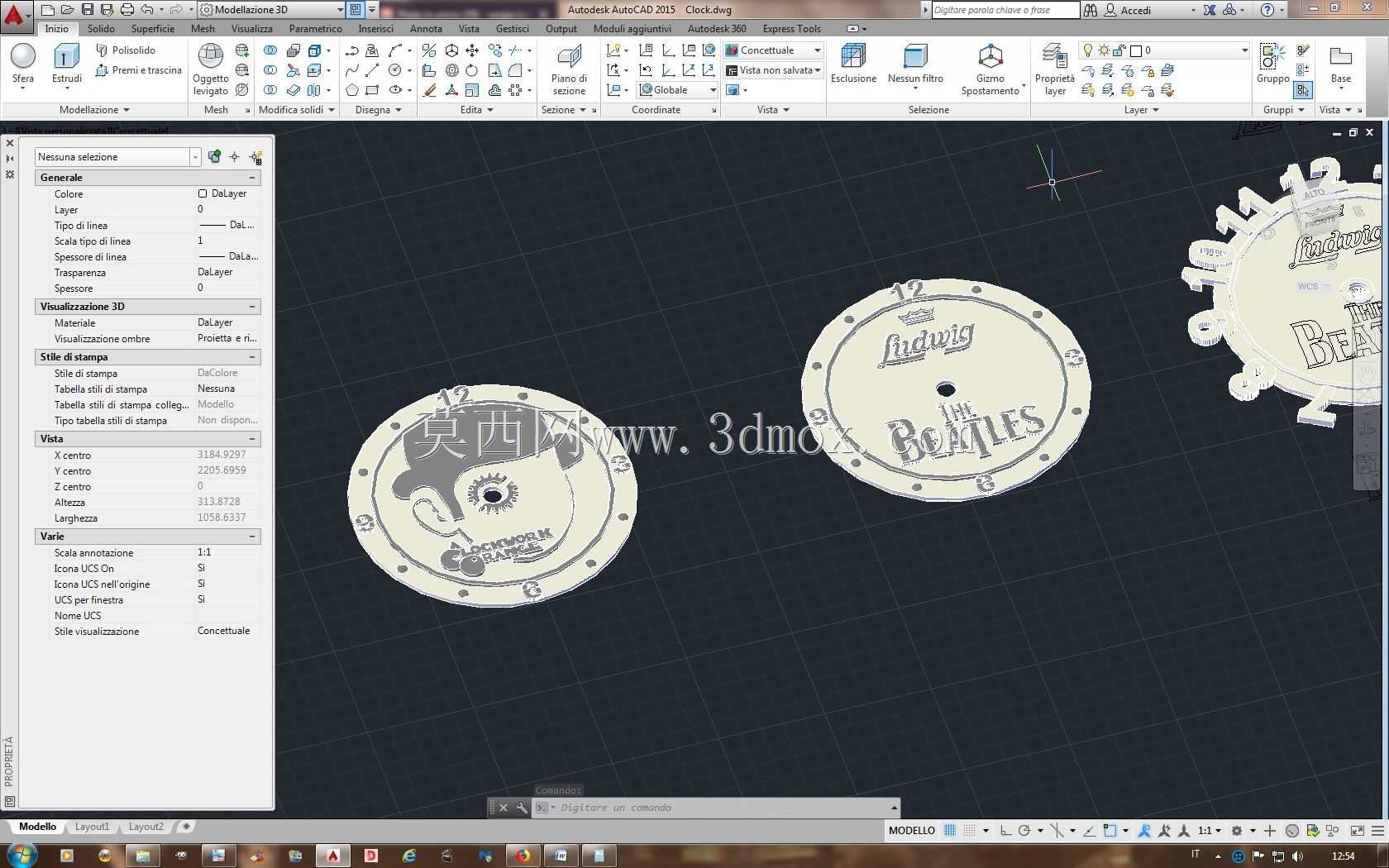Toggle Clean Screen in status bar

(1358, 831)
